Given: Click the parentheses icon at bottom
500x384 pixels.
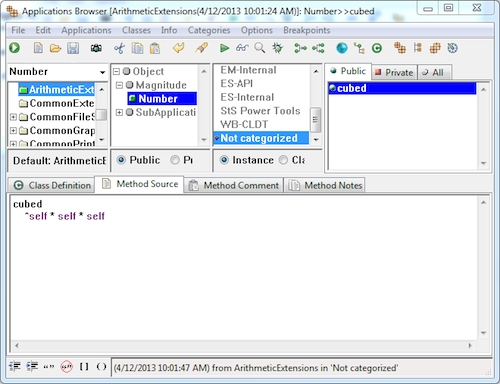Looking at the screenshot, I should point(101,367).
